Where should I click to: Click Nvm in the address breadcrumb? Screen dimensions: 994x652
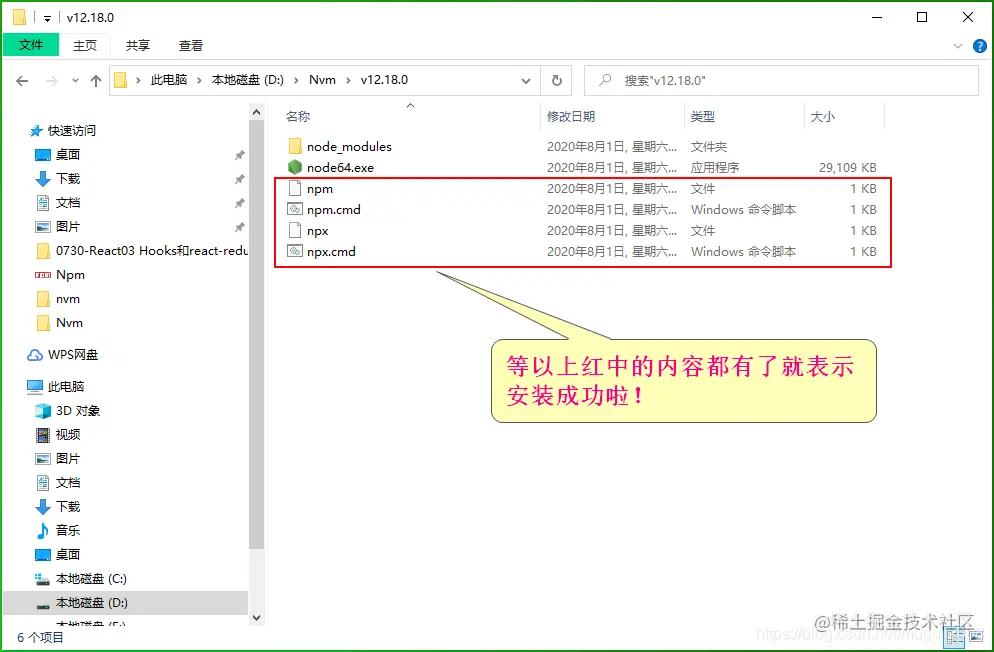point(322,80)
